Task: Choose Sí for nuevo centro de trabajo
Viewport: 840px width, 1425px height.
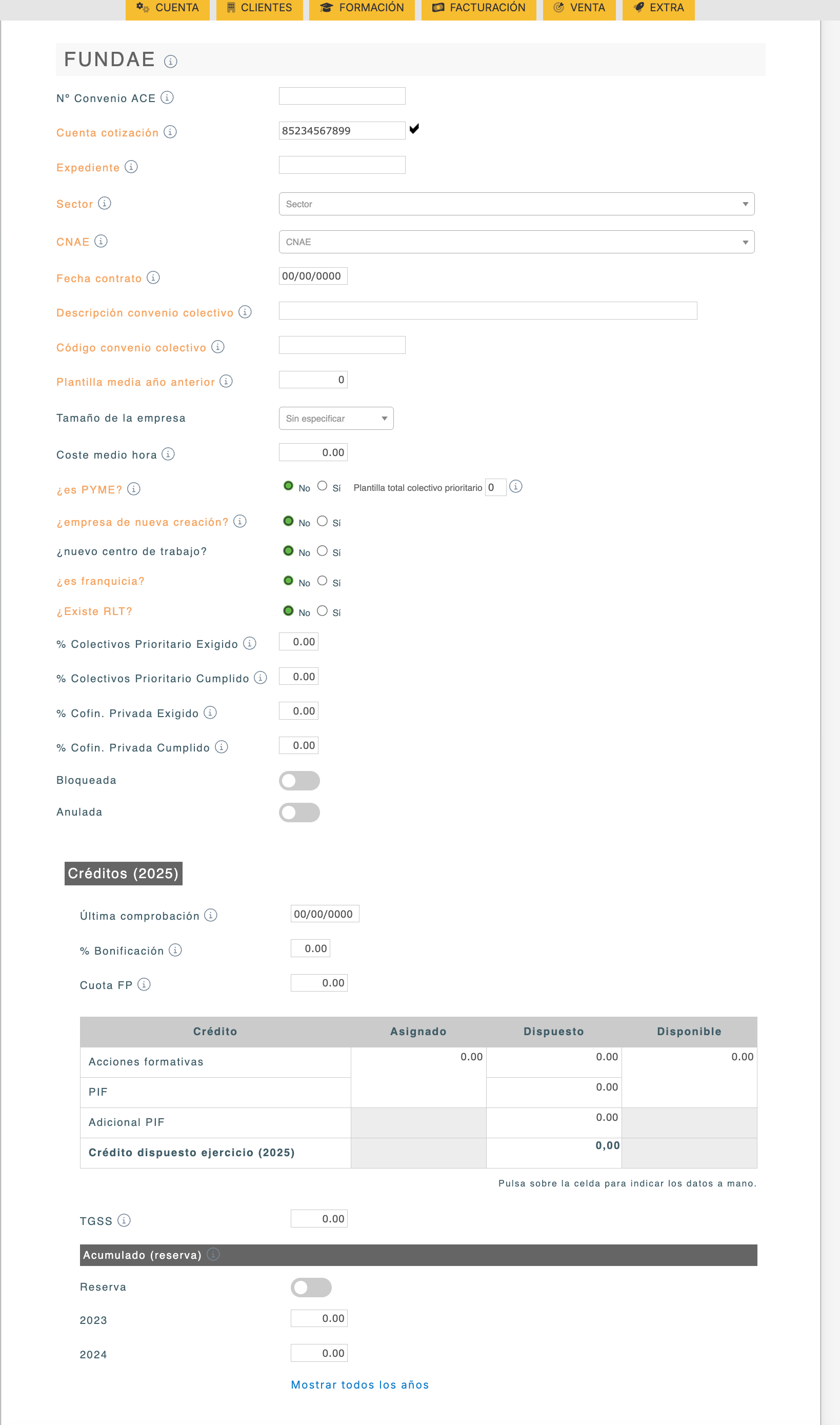Action: (x=322, y=550)
